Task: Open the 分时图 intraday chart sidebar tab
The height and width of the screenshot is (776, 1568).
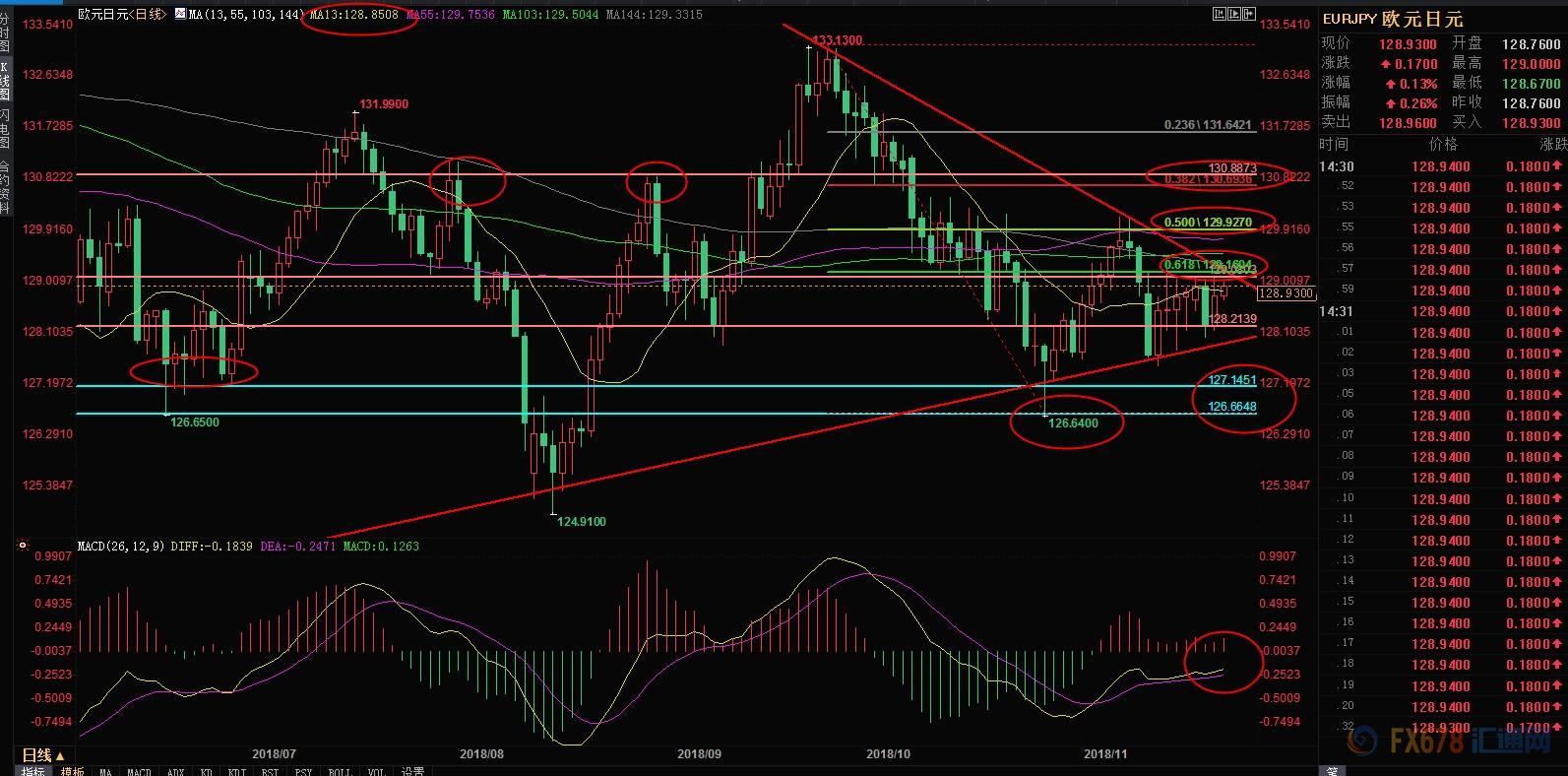Action: [x=5, y=34]
